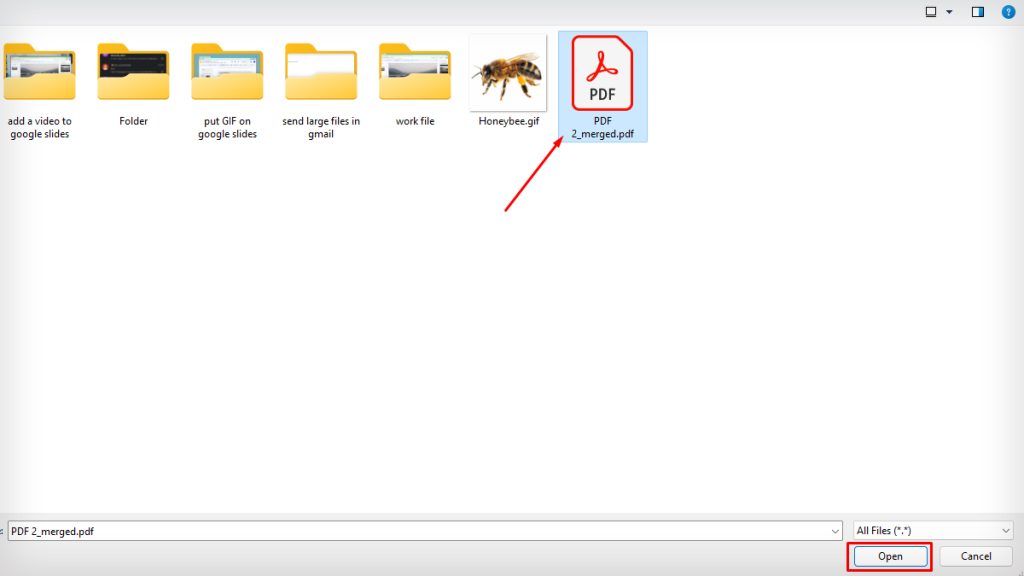1024x576 pixels.
Task: Click the Open button
Action: point(888,556)
